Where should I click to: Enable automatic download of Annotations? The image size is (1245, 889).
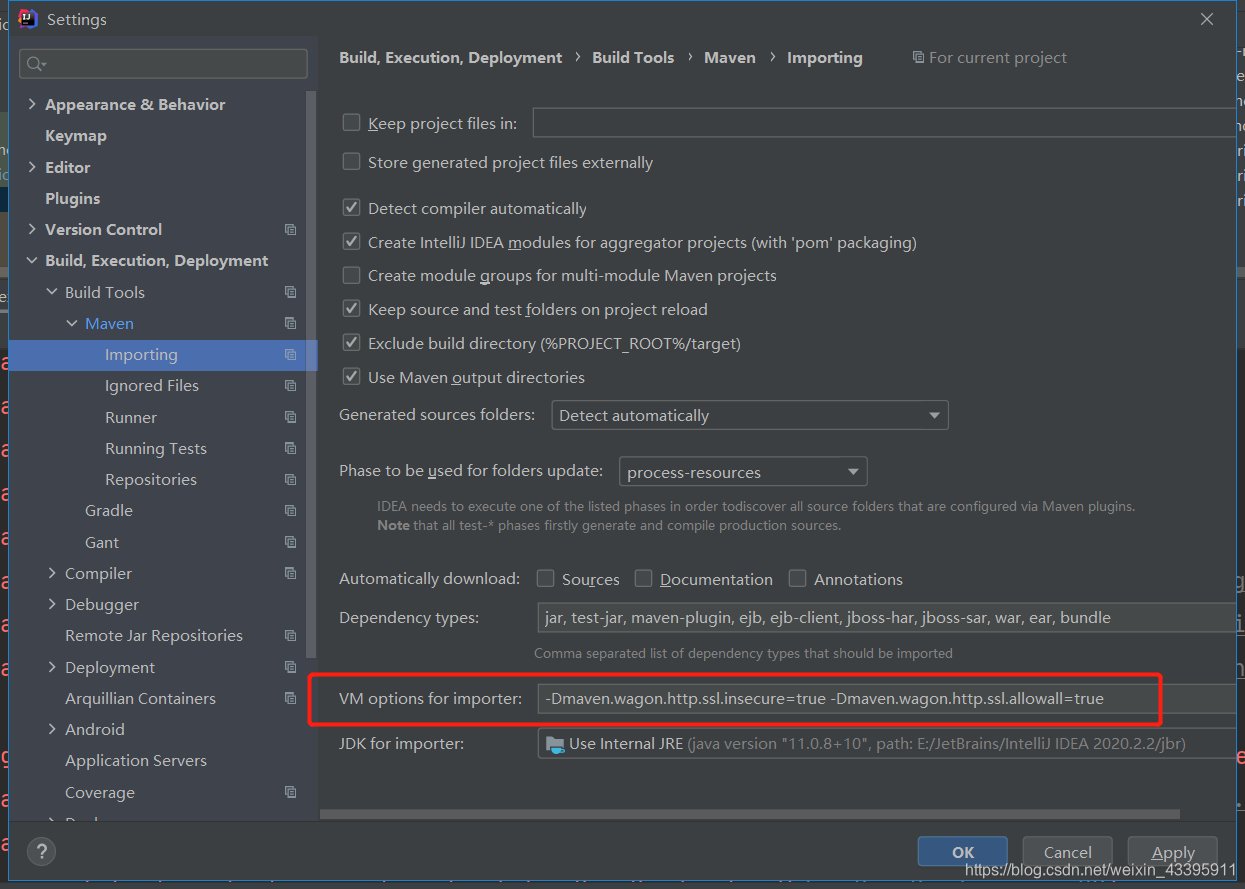click(797, 579)
